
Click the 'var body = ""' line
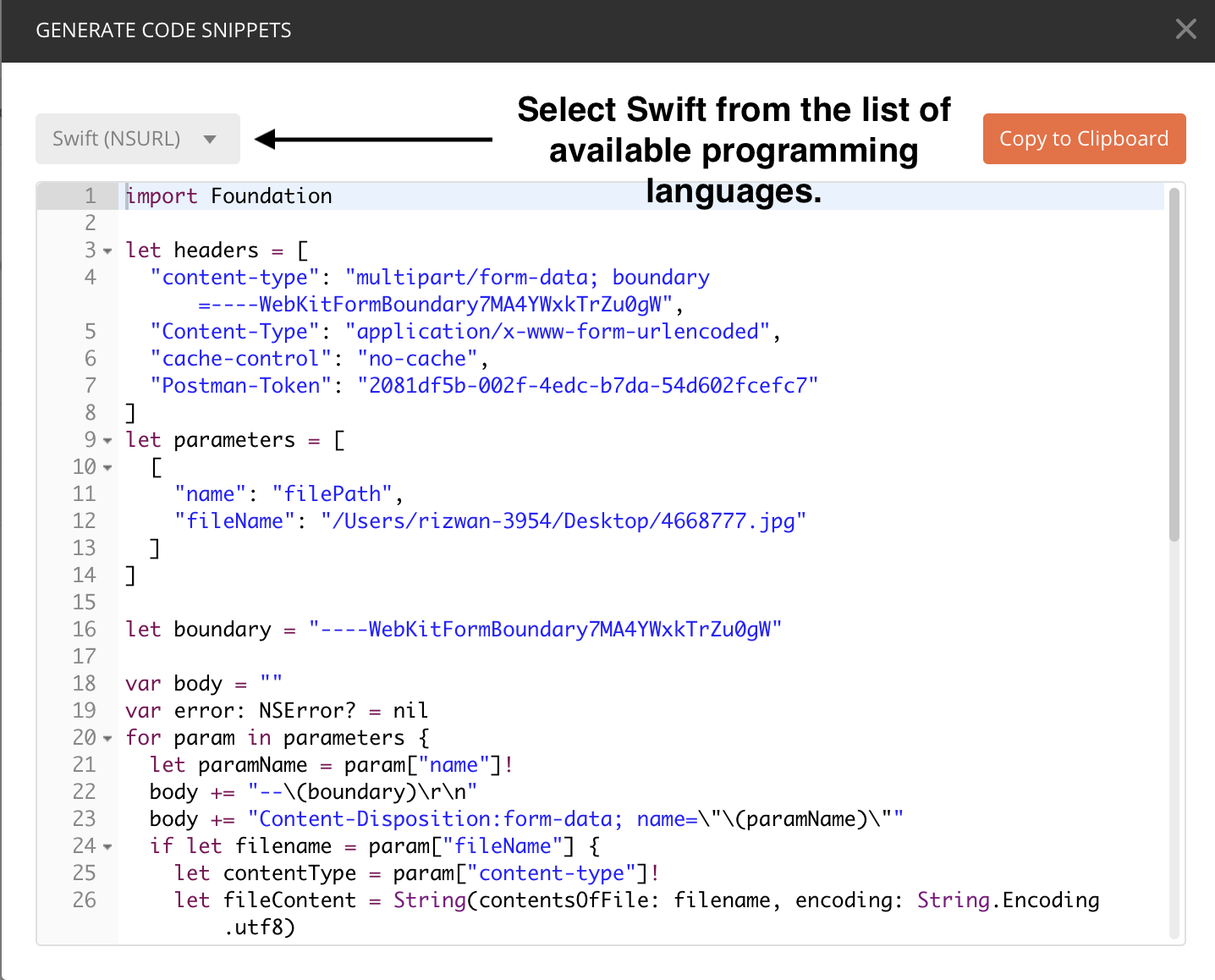[204, 684]
